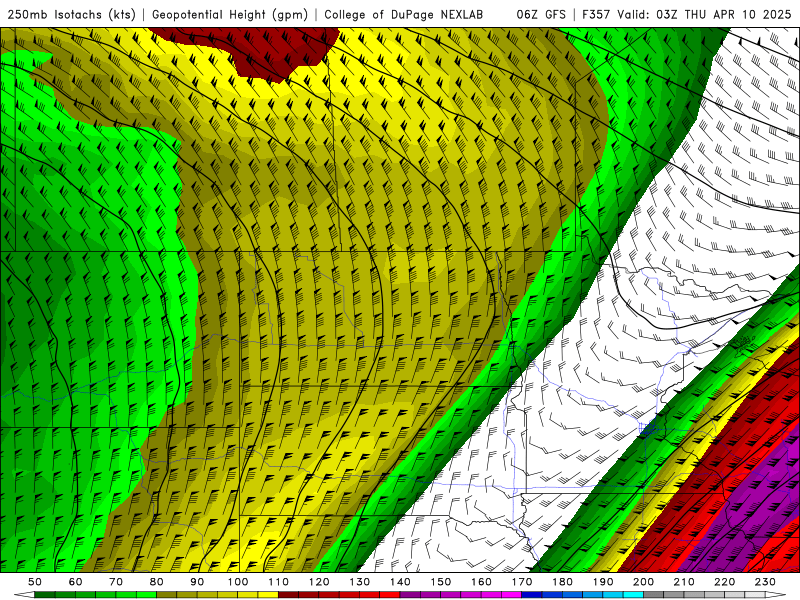Select the 160 color bar label
The height and width of the screenshot is (600, 800).
pyautogui.click(x=482, y=582)
